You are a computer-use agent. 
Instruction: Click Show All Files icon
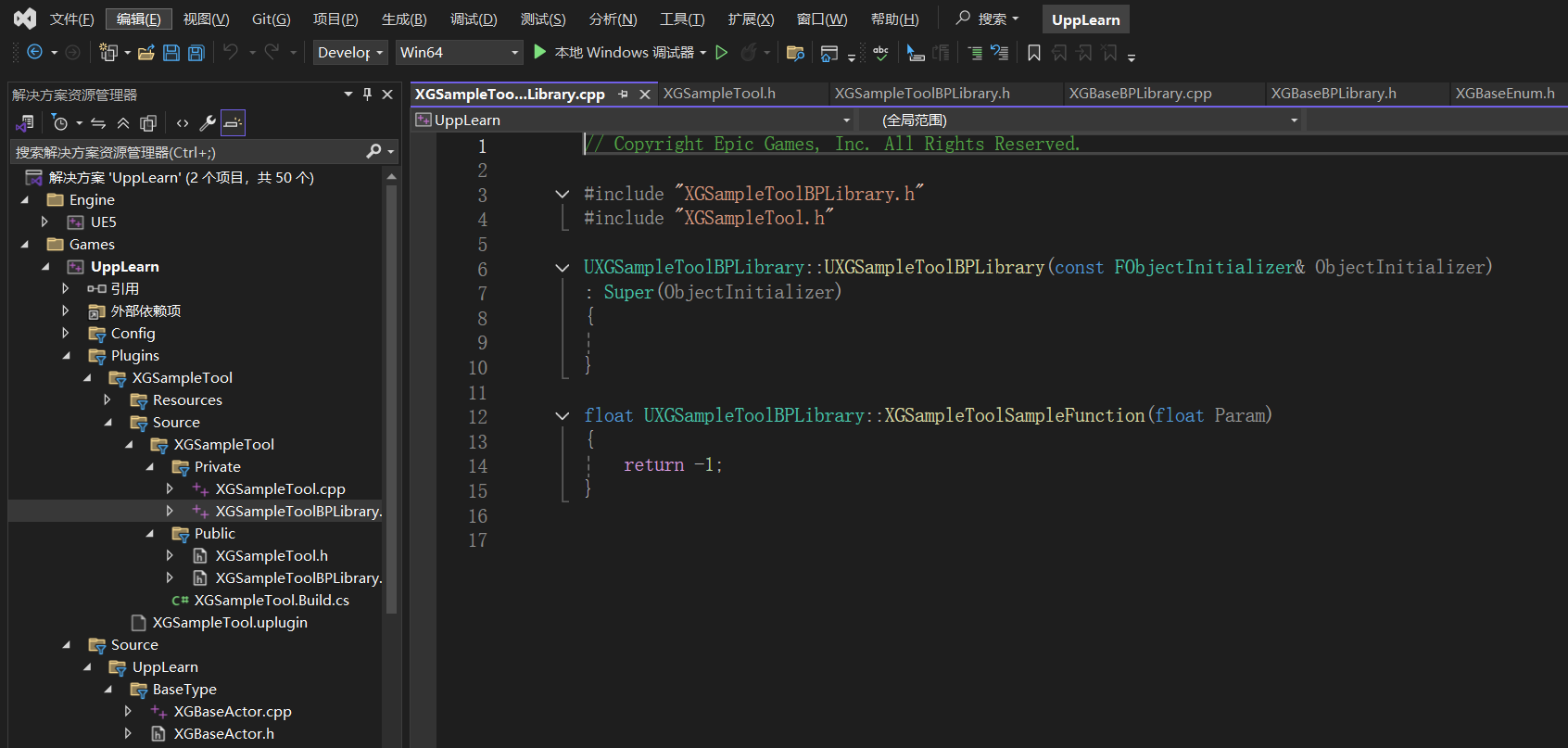pos(148,122)
